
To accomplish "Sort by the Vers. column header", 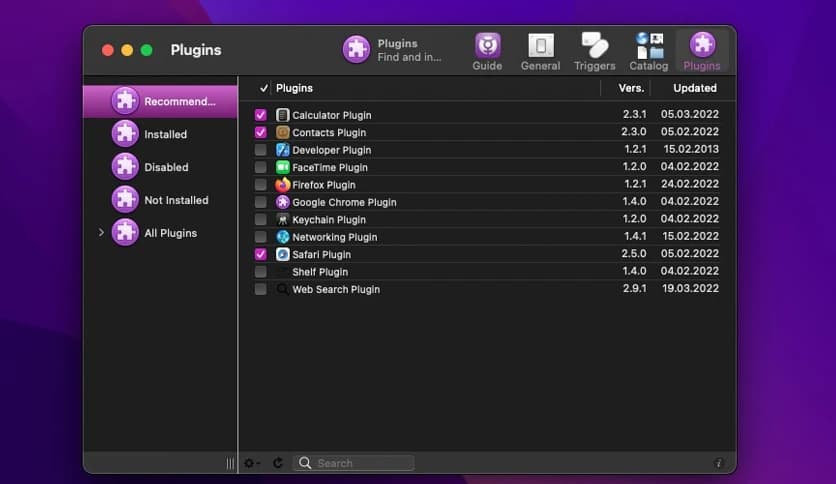I will point(631,88).
